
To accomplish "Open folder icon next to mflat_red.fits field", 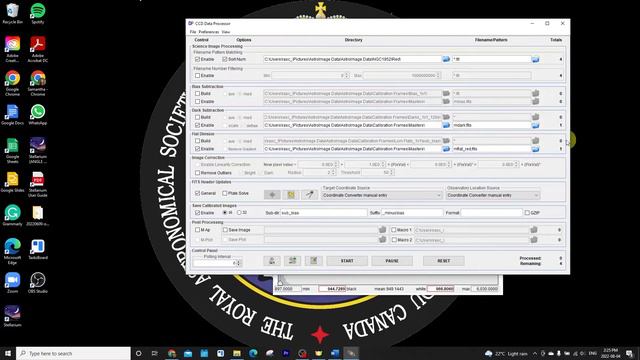I will [x=535, y=149].
